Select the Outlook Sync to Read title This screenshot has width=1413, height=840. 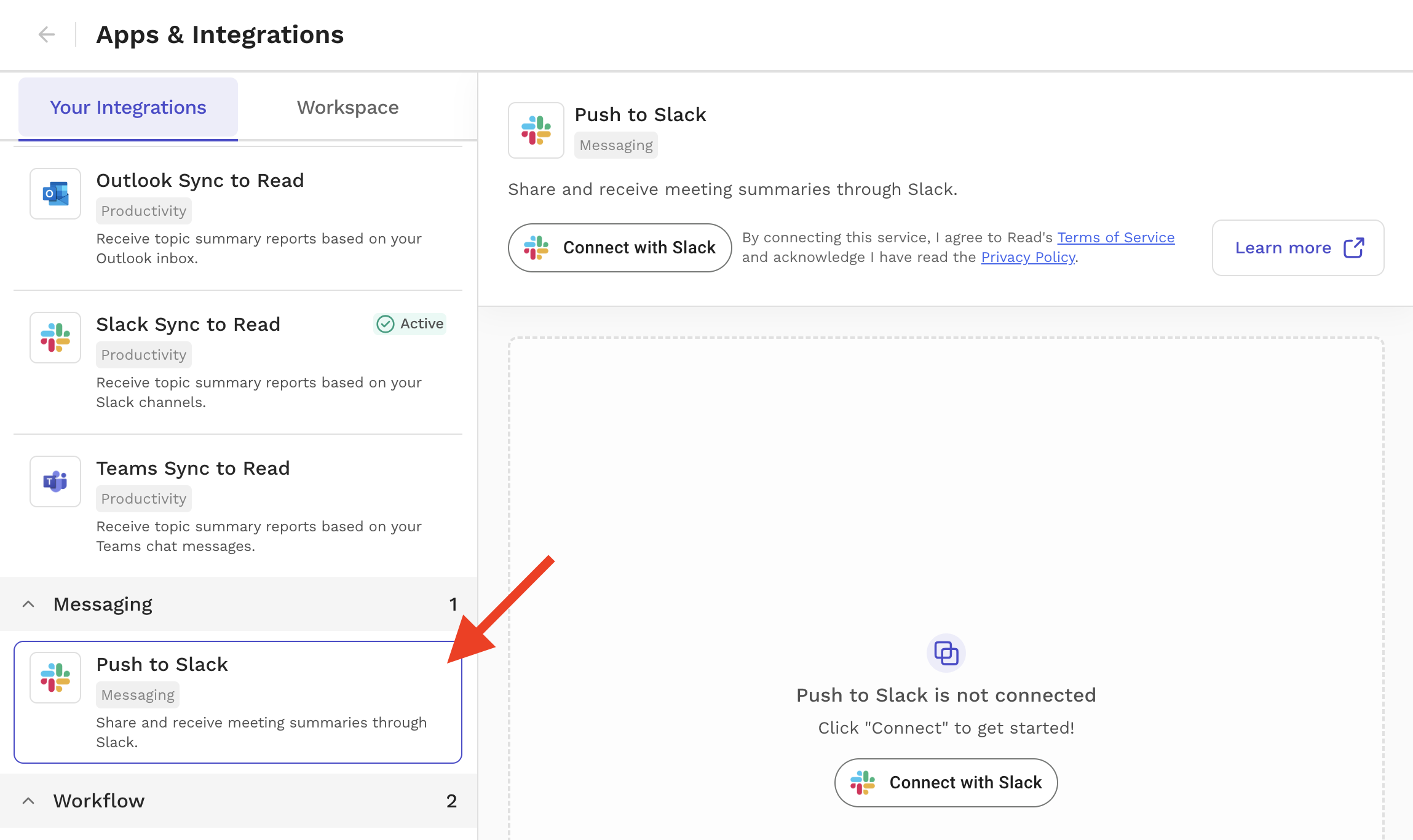[200, 181]
